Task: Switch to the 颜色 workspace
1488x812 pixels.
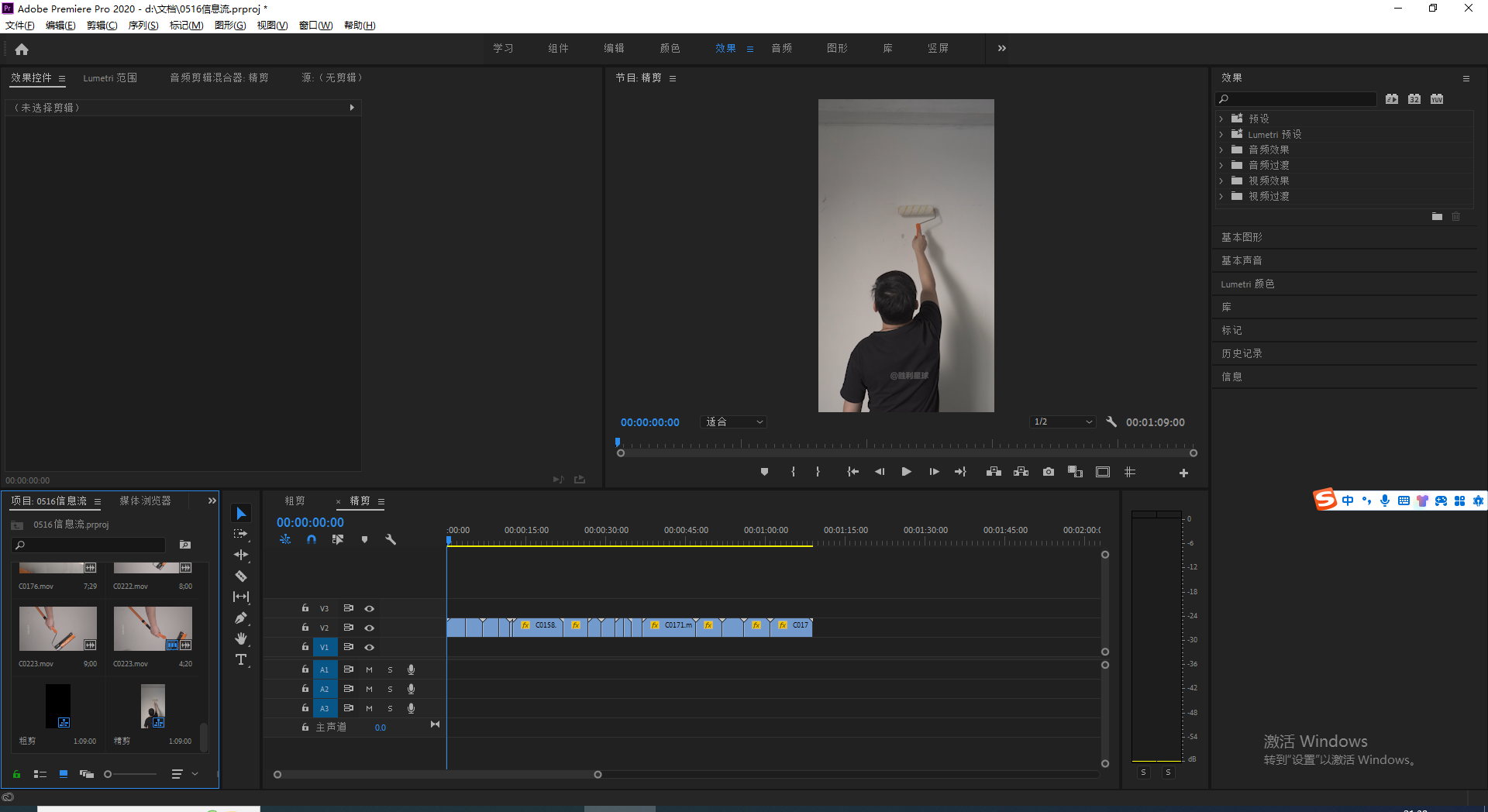Action: (x=670, y=48)
